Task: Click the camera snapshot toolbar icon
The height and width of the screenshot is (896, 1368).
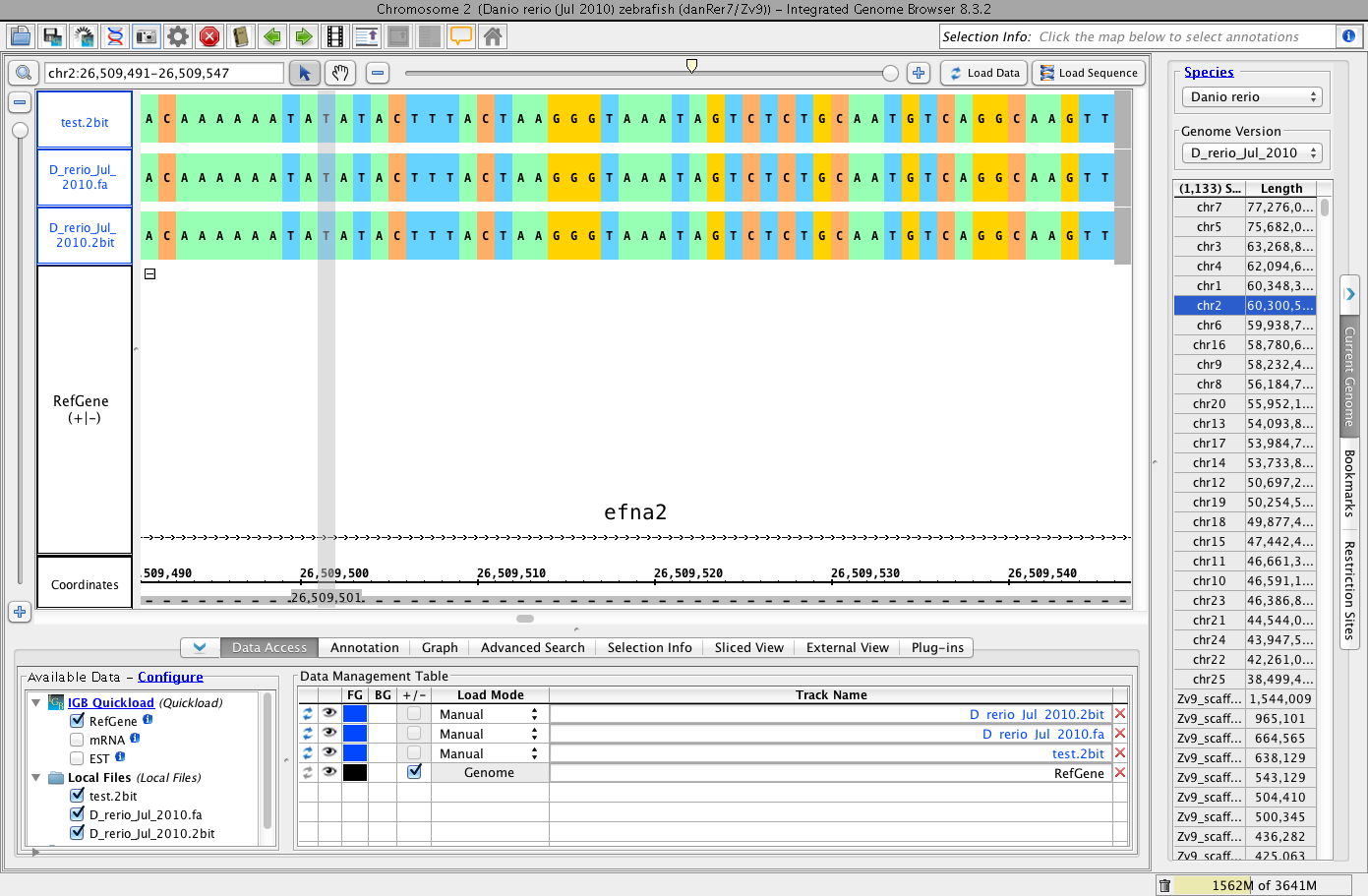Action: point(147,37)
